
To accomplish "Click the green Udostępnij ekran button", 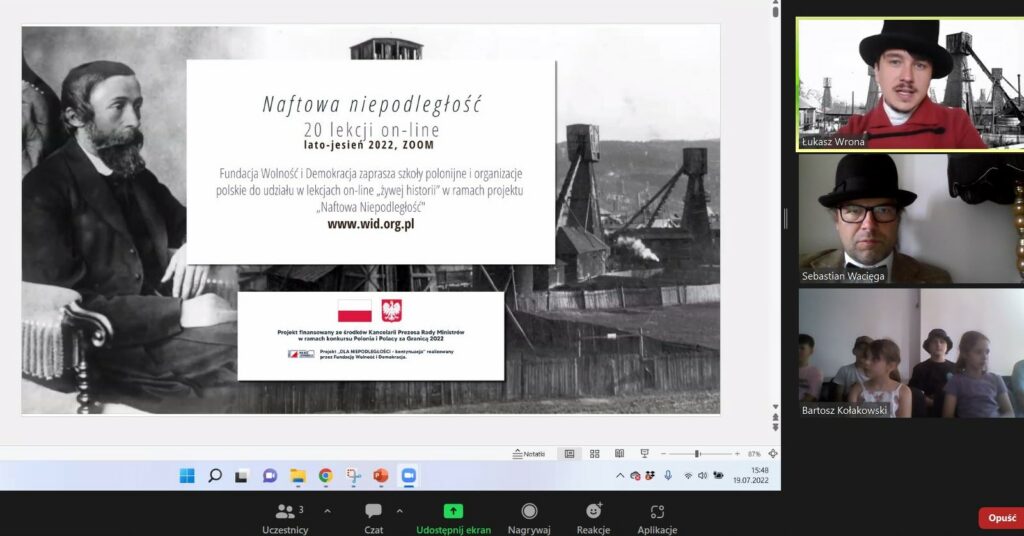I will (x=453, y=517).
